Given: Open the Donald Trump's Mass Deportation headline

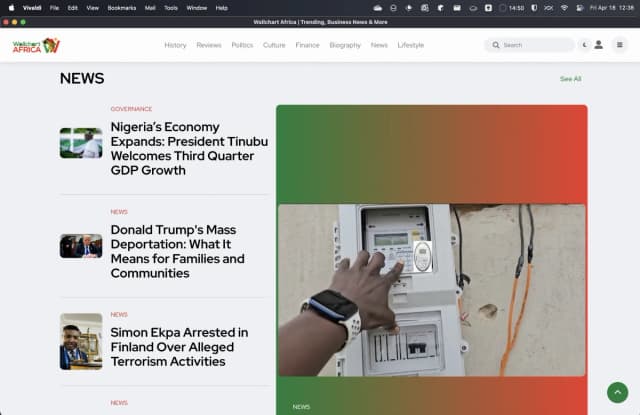Looking at the screenshot, I should (177, 251).
